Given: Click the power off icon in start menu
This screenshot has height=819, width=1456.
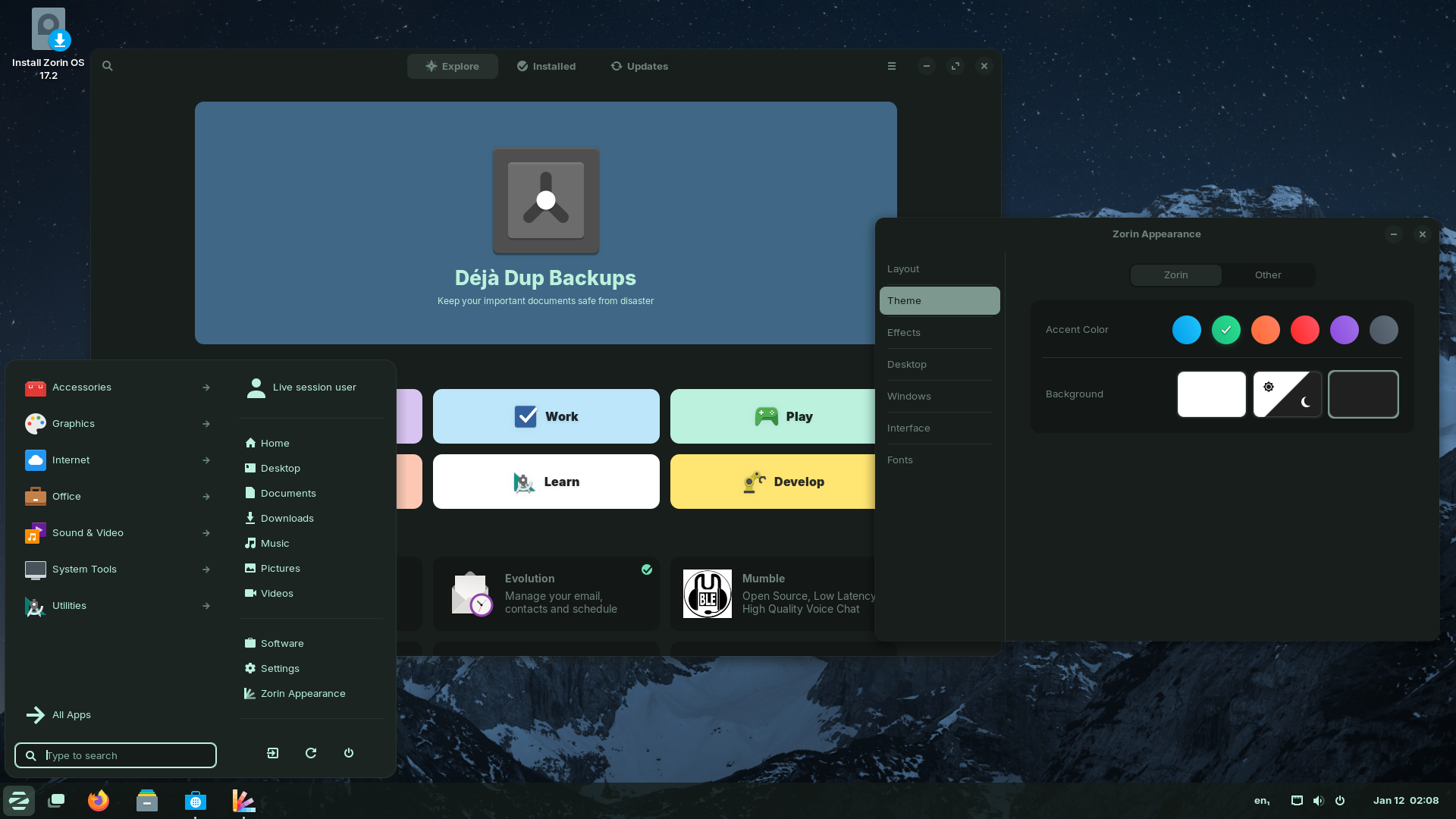Looking at the screenshot, I should click(x=349, y=753).
